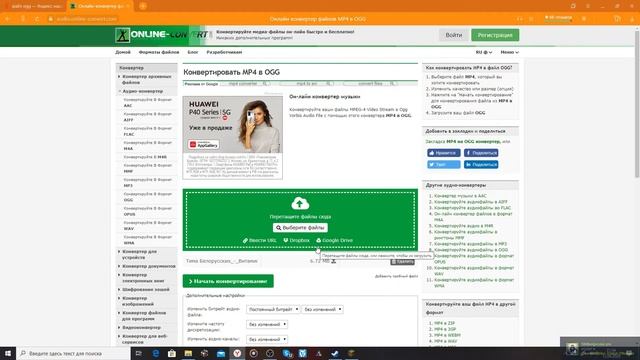The height and width of the screenshot is (360, 640).
Task: Open the Домой menu item
Action: [123, 52]
